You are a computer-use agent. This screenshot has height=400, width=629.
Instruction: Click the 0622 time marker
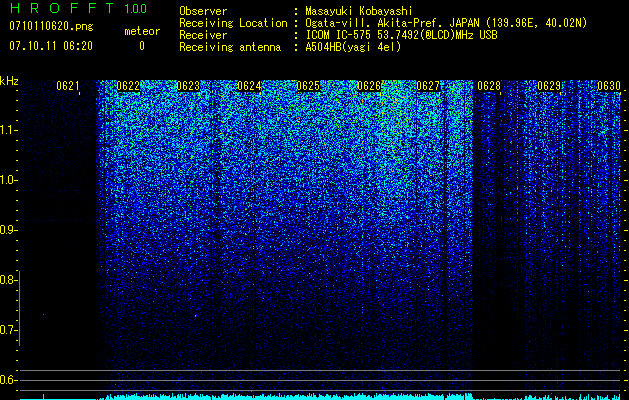click(x=128, y=86)
